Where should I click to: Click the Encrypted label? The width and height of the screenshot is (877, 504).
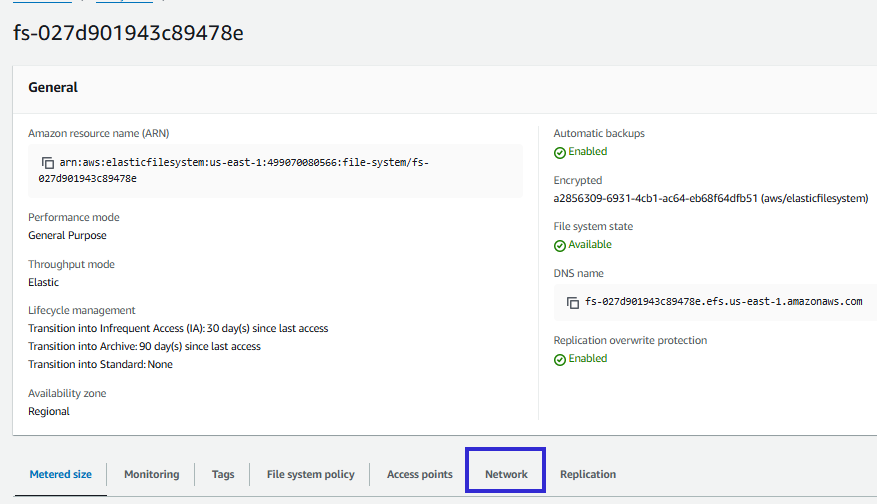[x=578, y=181]
